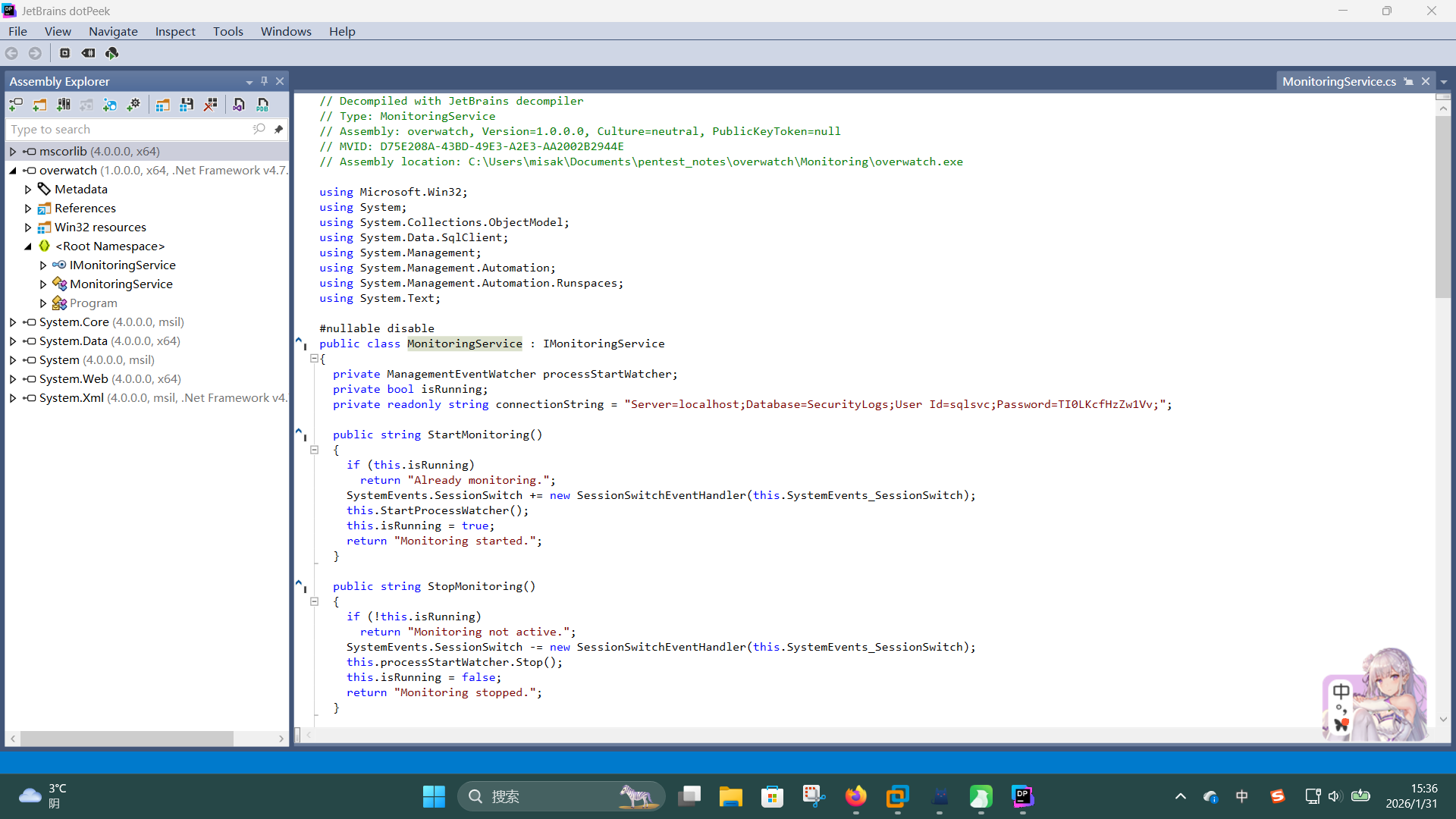
Task: Select the Program class in tree
Action: pyautogui.click(x=93, y=303)
